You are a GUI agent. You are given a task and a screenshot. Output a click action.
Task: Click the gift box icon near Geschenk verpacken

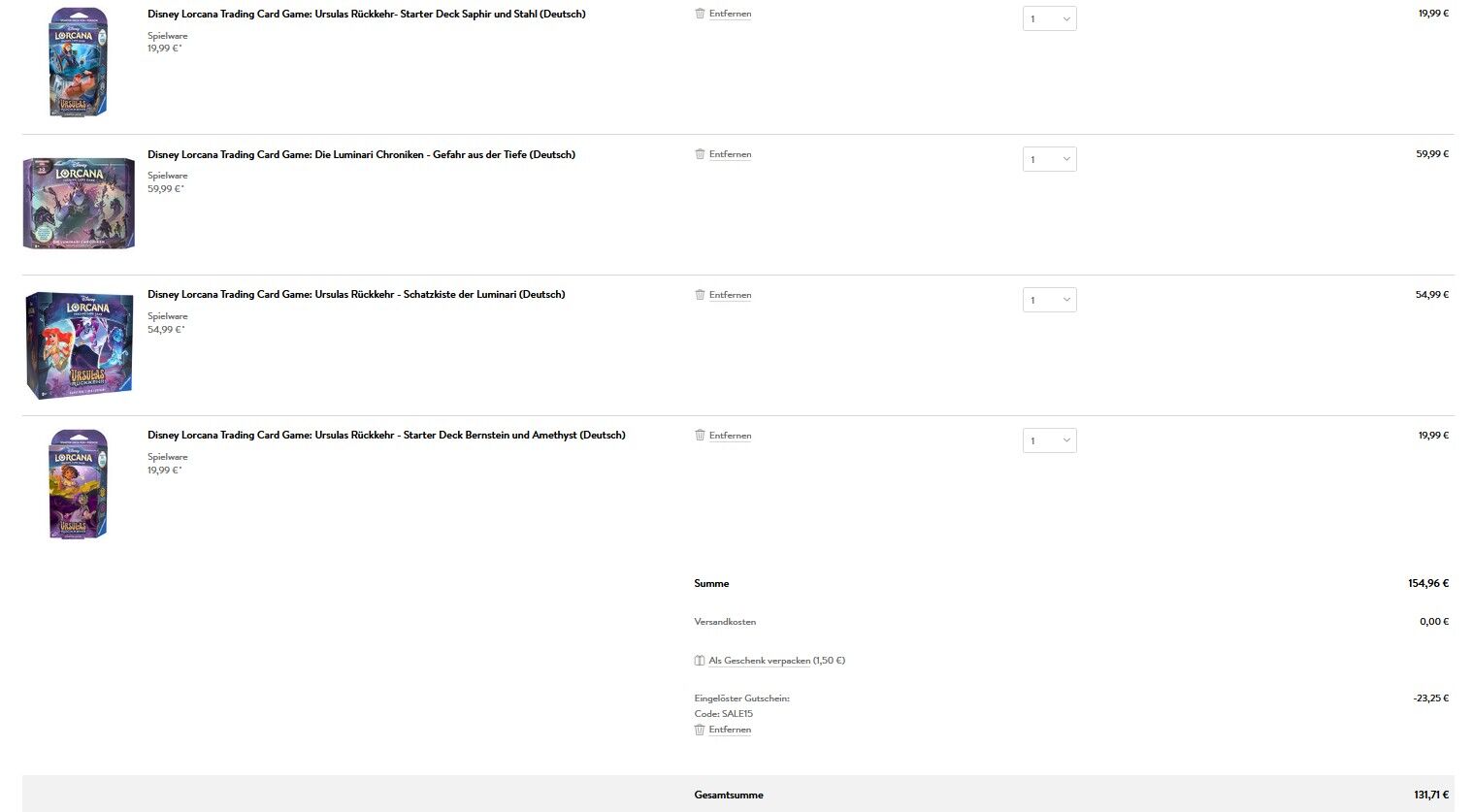click(x=700, y=661)
